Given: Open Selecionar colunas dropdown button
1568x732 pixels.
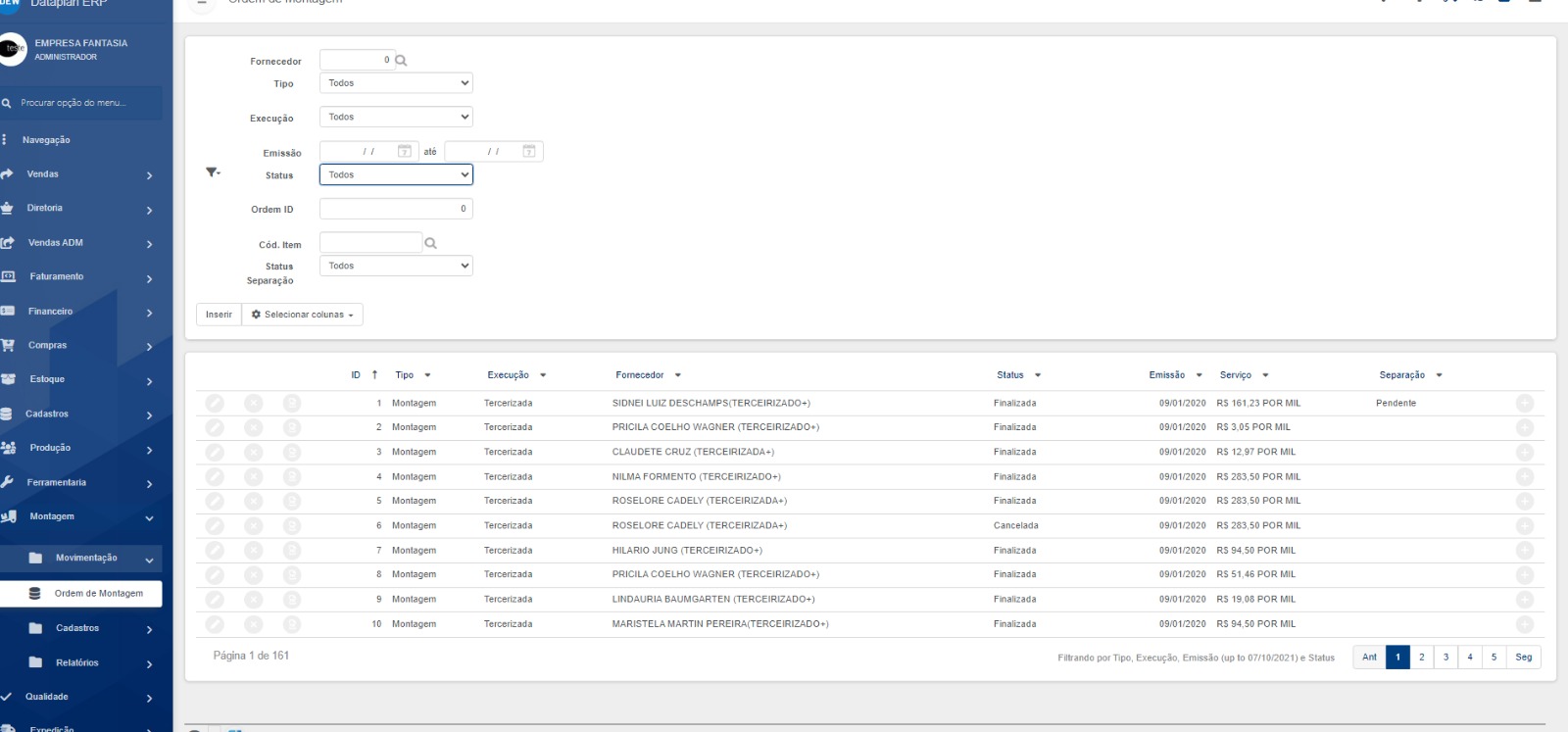Looking at the screenshot, I should [x=302, y=315].
